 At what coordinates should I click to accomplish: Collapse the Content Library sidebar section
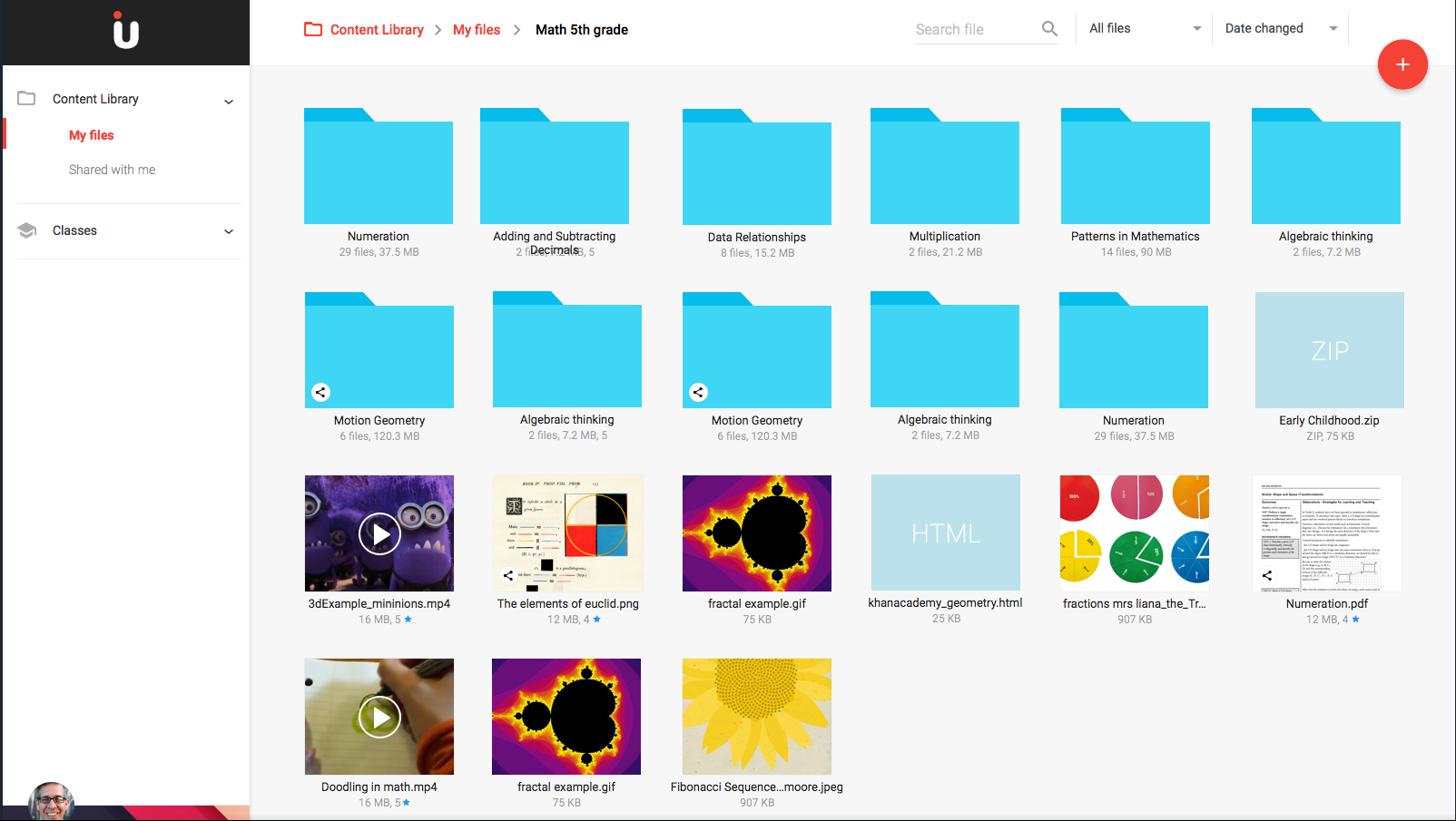pos(229,101)
